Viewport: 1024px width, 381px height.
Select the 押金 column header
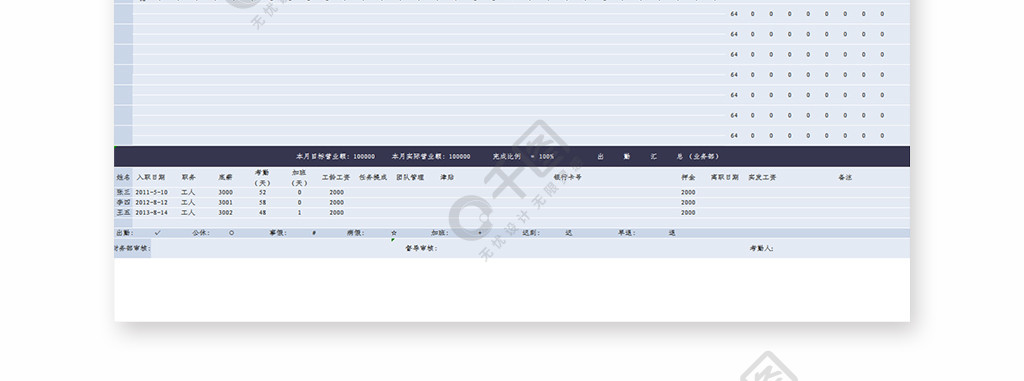pos(688,177)
